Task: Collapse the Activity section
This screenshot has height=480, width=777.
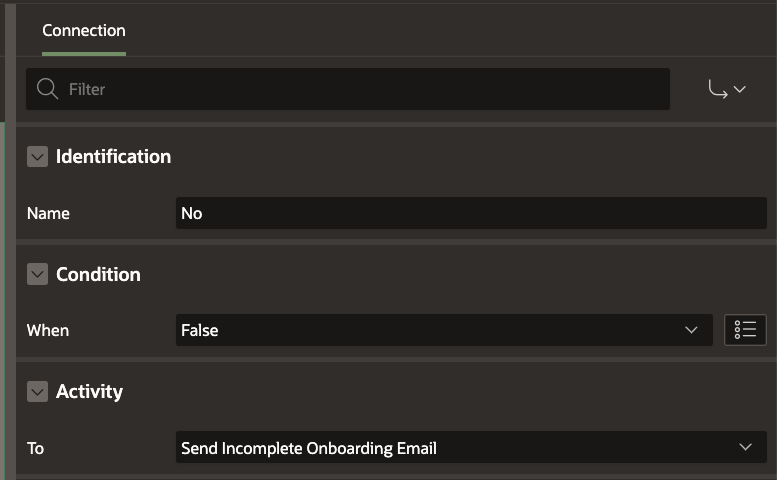Action: click(x=38, y=392)
